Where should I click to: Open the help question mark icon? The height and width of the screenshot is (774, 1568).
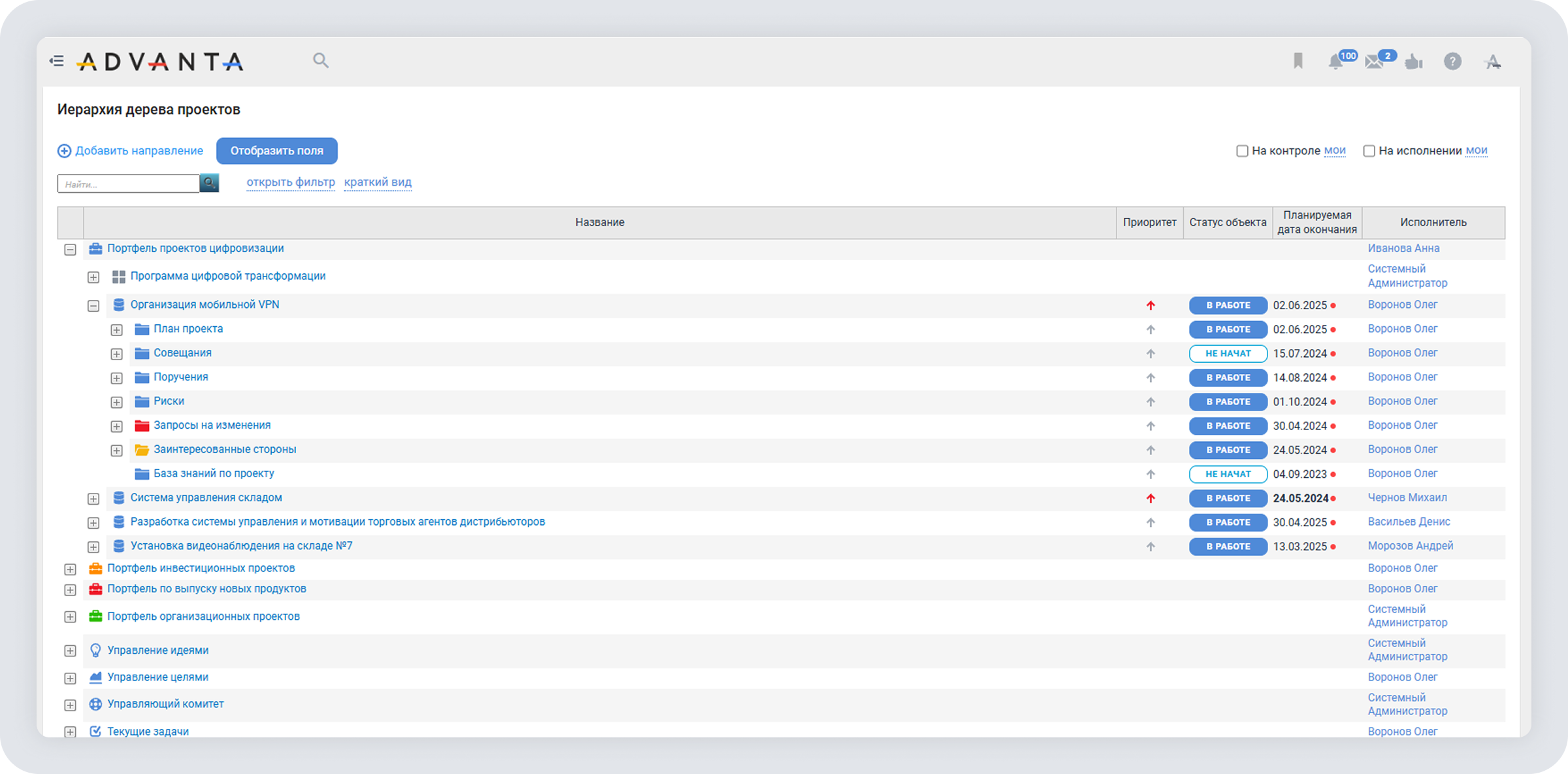1452,61
